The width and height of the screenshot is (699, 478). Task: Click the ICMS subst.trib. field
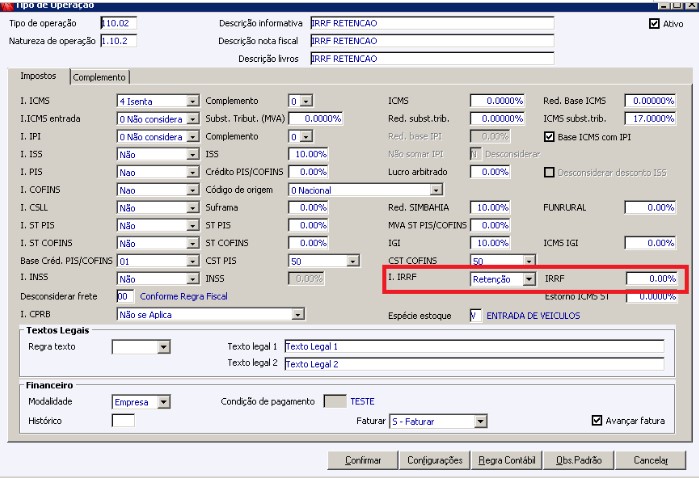pyautogui.click(x=650, y=119)
